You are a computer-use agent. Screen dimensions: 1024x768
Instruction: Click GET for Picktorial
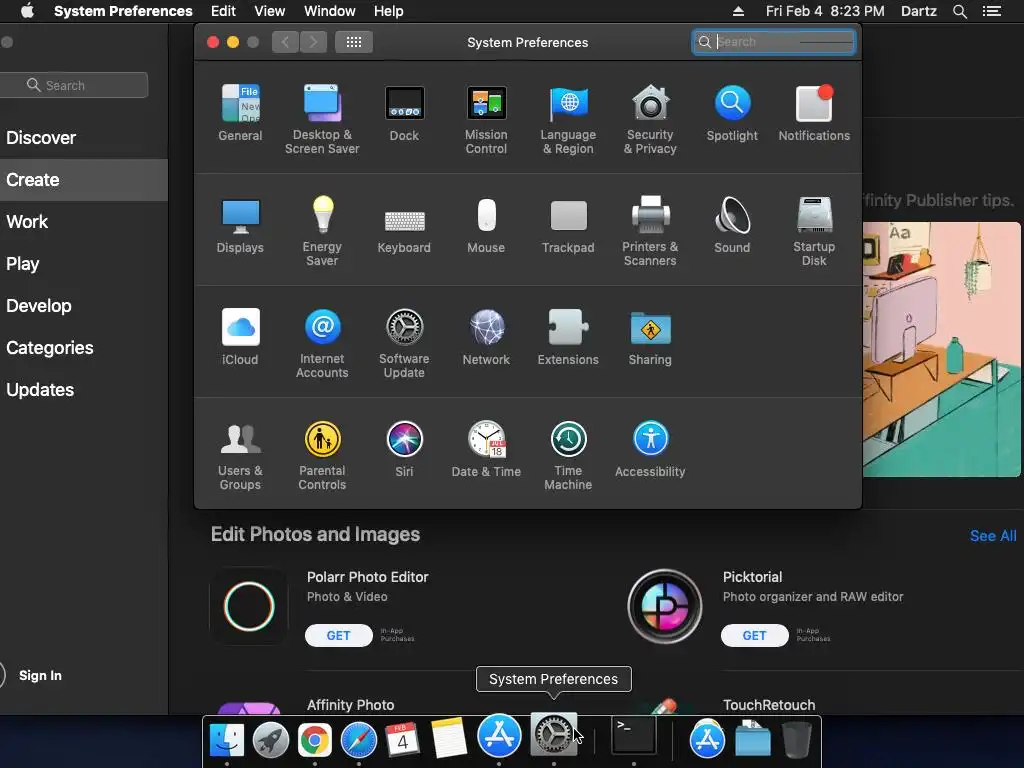tap(754, 635)
